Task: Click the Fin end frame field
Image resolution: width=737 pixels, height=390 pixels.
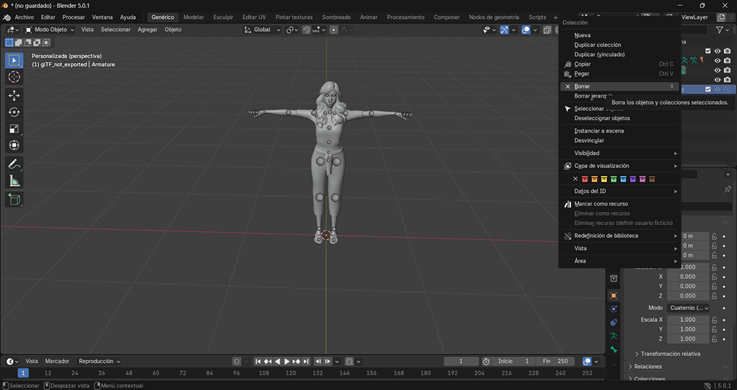Action: (555, 361)
